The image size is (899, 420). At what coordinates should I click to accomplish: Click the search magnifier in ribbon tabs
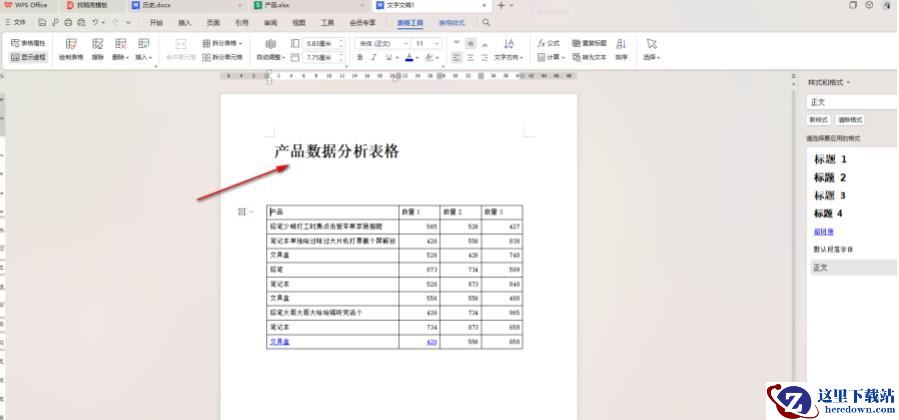[x=486, y=22]
